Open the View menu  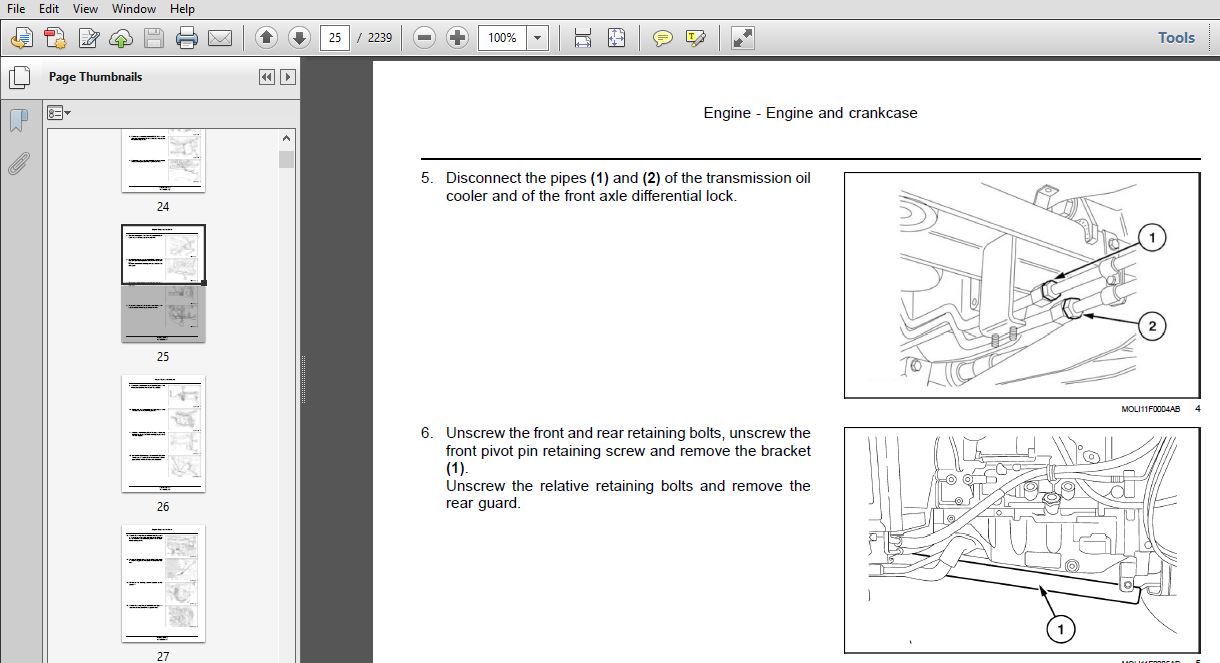(85, 9)
